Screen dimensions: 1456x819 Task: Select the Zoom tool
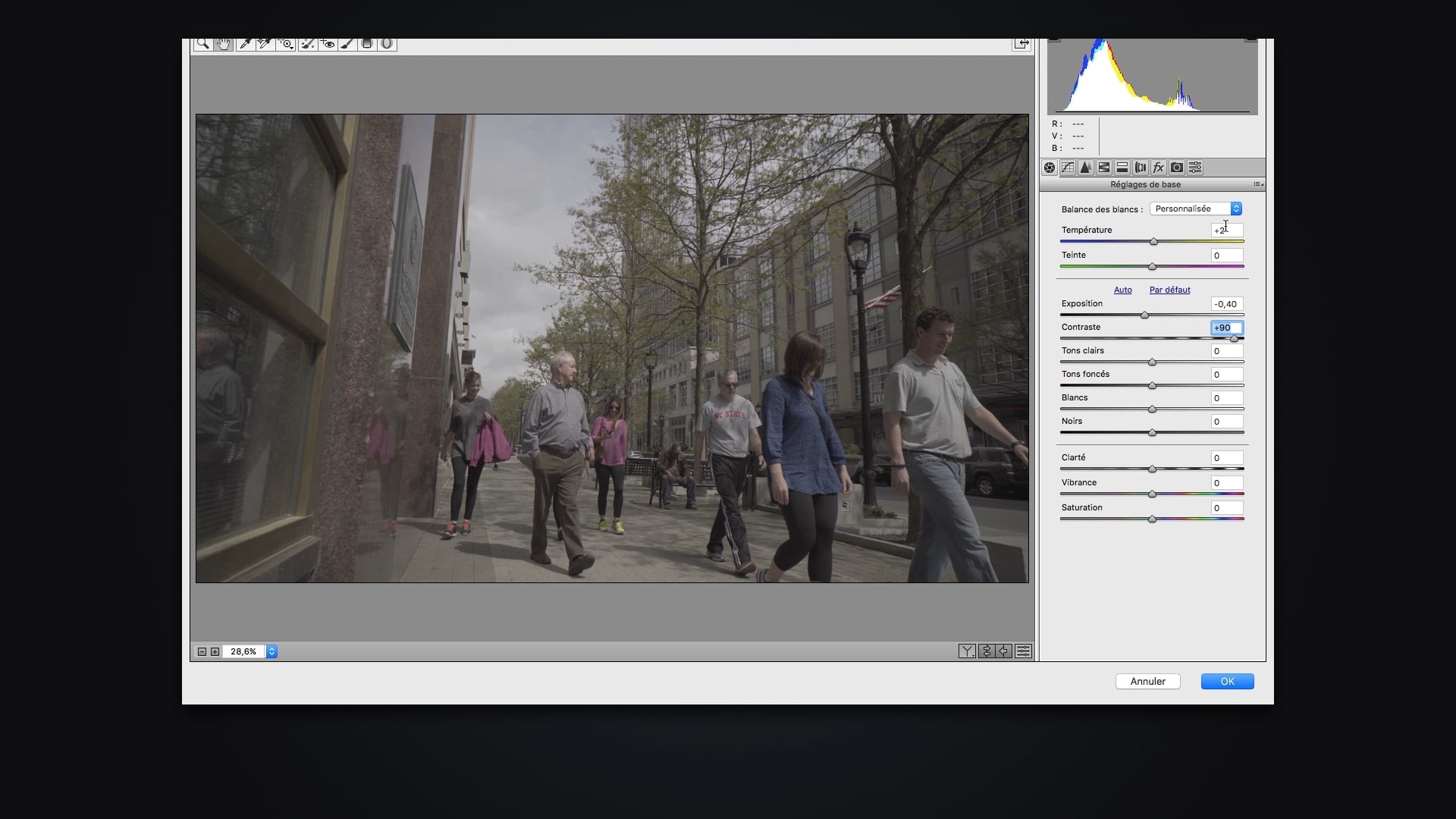click(x=202, y=44)
